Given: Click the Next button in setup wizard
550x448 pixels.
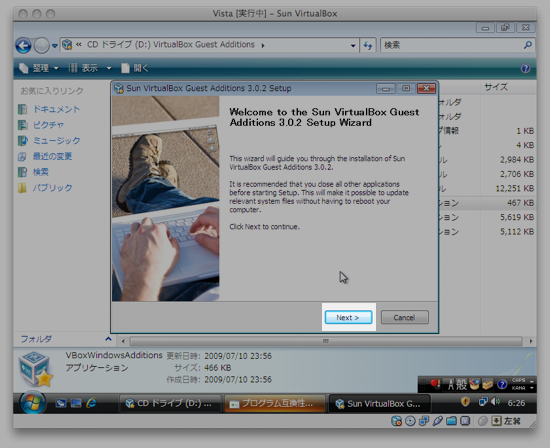Looking at the screenshot, I should tap(348, 317).
